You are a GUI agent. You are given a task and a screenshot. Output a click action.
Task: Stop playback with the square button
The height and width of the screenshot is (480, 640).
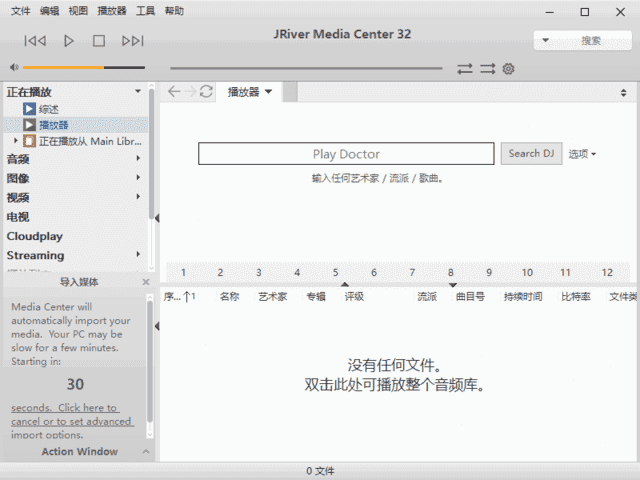point(99,41)
